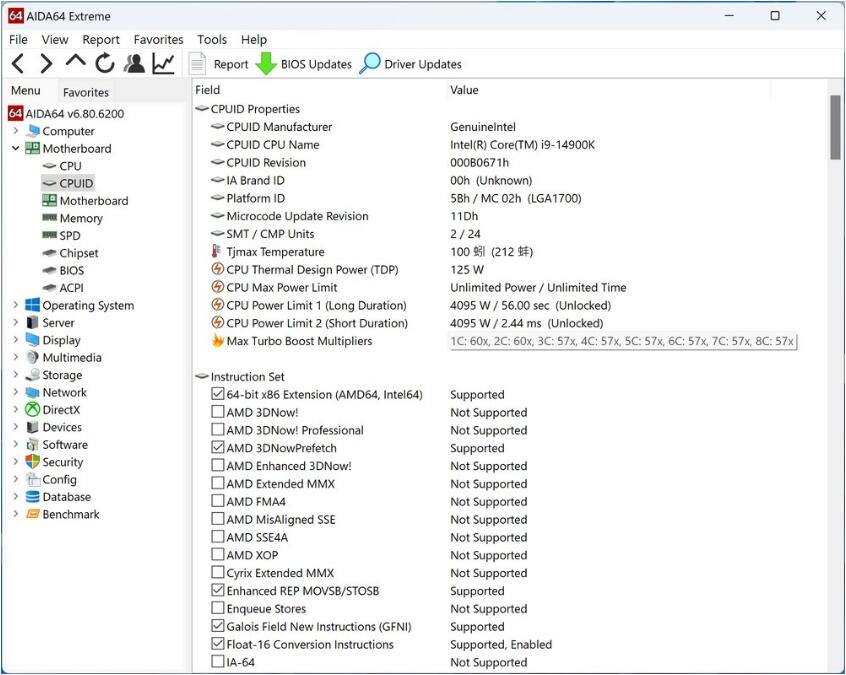Open the Tools menu
This screenshot has width=846, height=675.
coord(212,39)
